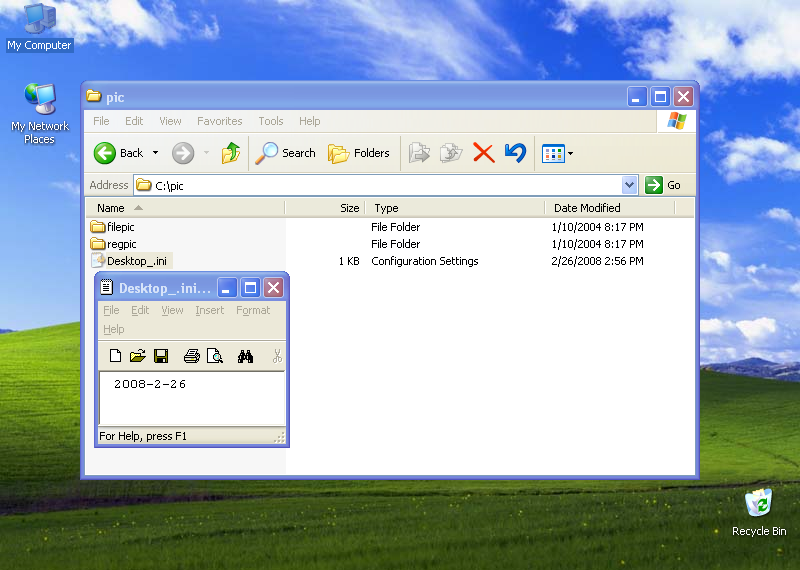The height and width of the screenshot is (570, 800).
Task: Click the Open file icon in WordPad
Action: click(x=138, y=356)
